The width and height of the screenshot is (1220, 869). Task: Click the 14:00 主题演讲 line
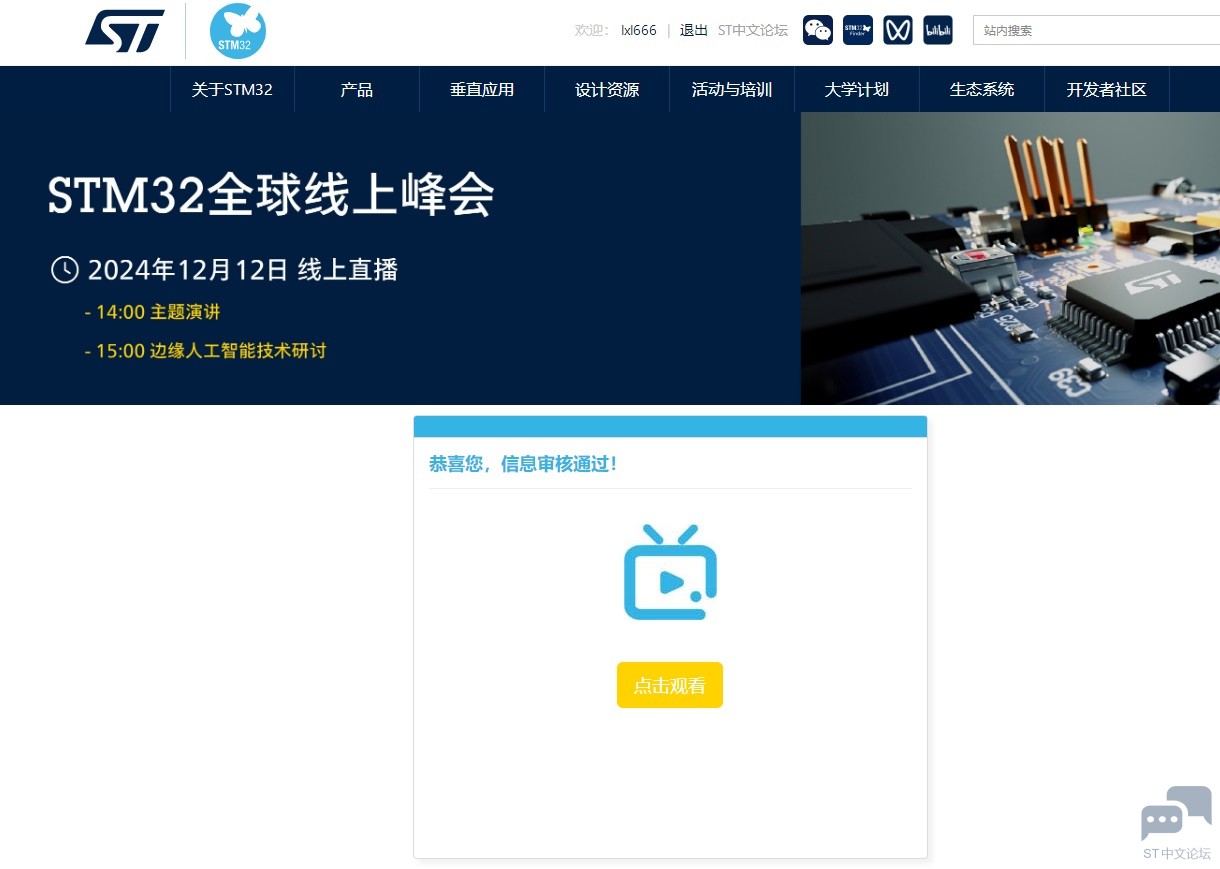(152, 312)
